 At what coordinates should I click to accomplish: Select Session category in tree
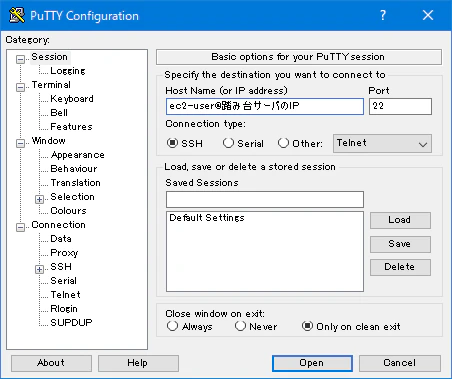point(49,57)
